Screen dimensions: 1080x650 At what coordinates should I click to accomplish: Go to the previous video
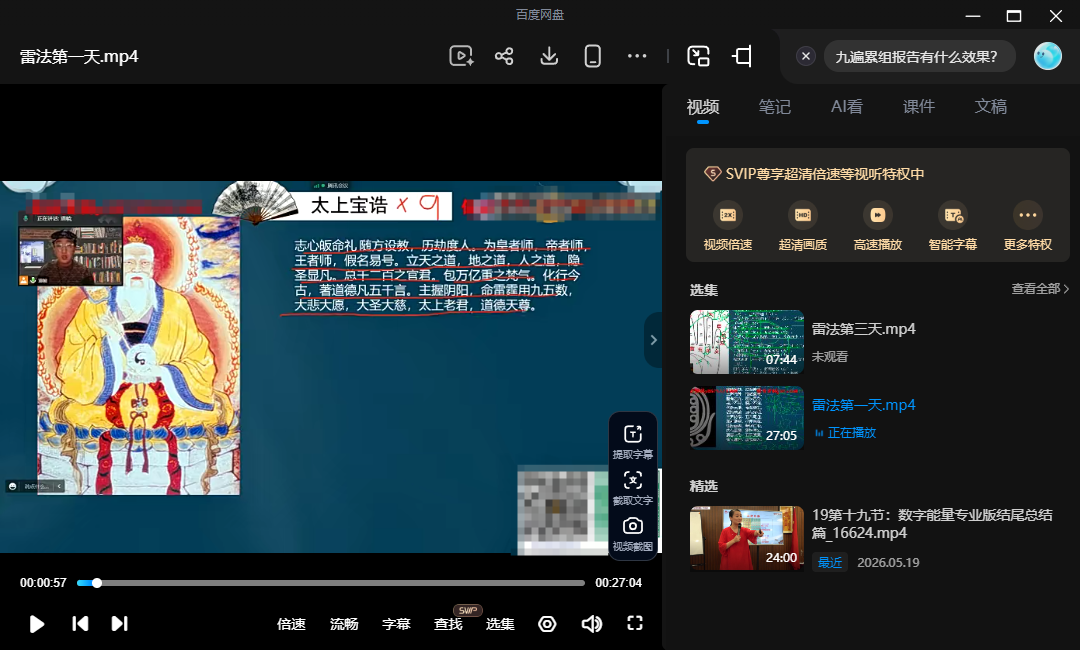80,624
